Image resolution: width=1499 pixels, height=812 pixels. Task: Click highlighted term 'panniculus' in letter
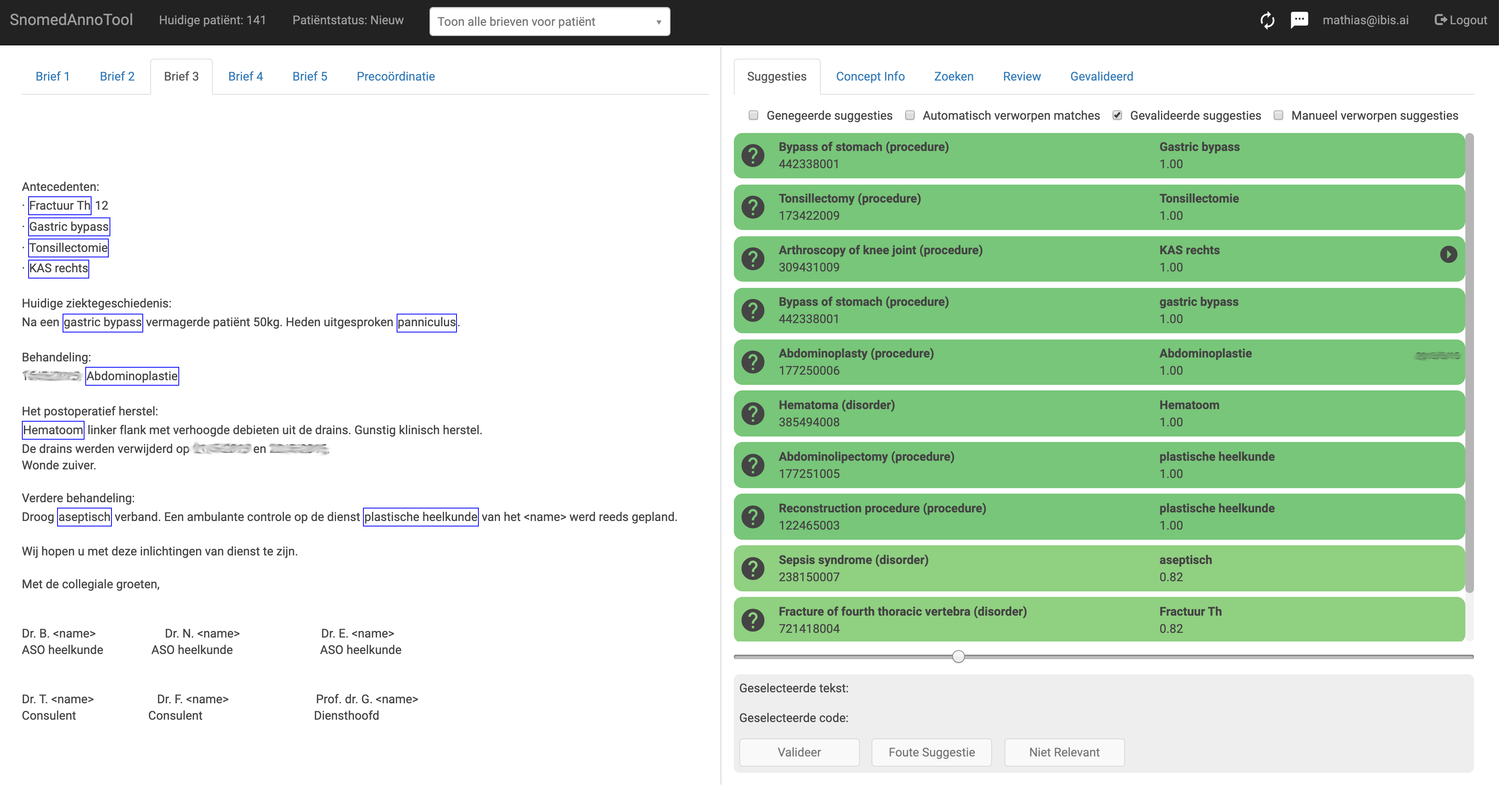(x=426, y=322)
